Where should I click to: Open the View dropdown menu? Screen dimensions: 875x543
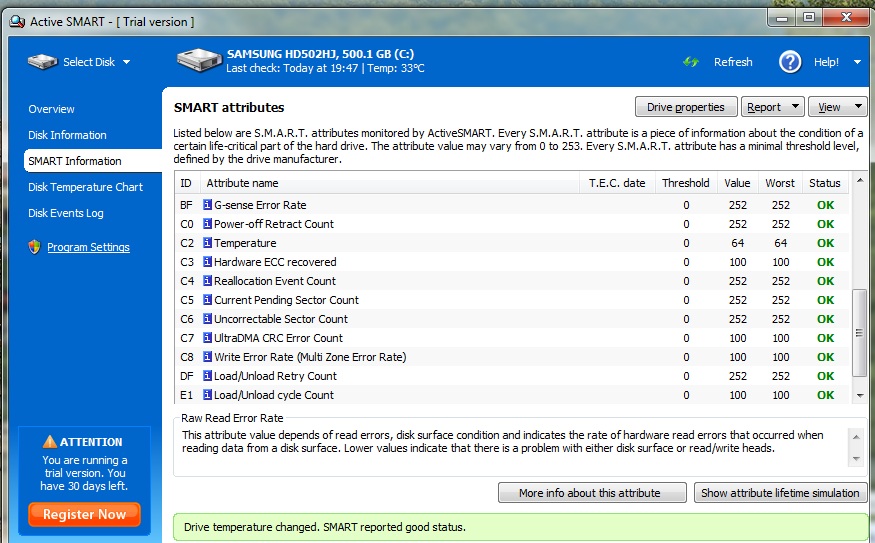click(x=838, y=107)
